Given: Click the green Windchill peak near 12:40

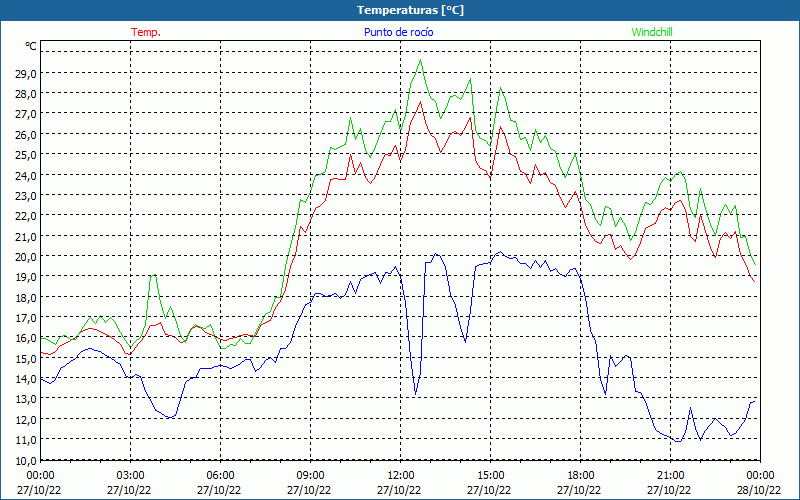Looking at the screenshot, I should [420, 60].
